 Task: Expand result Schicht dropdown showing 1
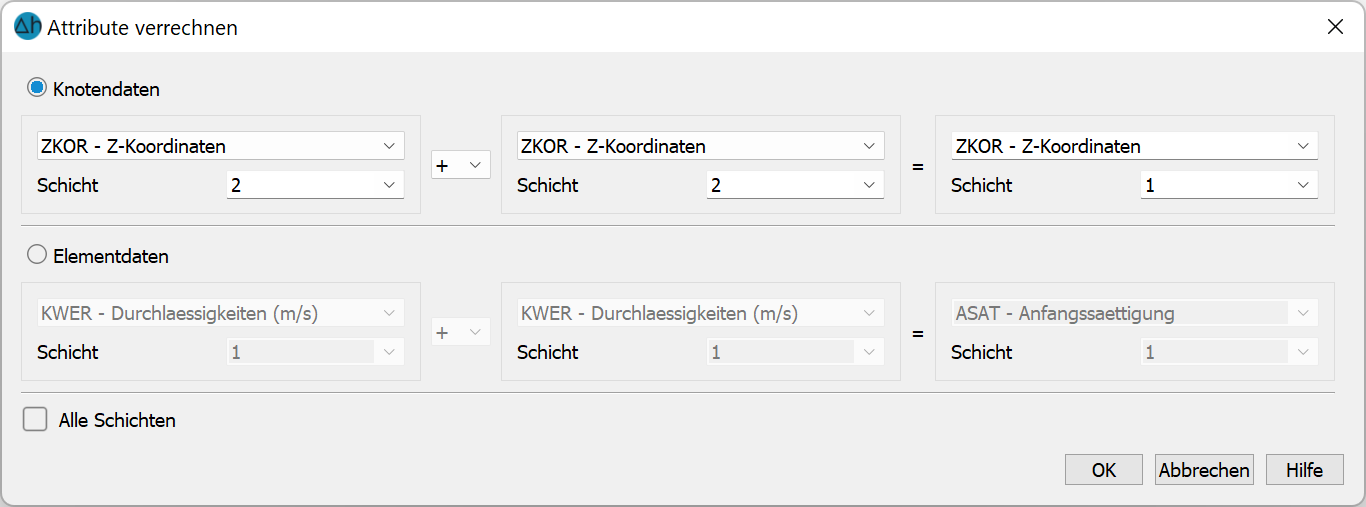point(1229,185)
